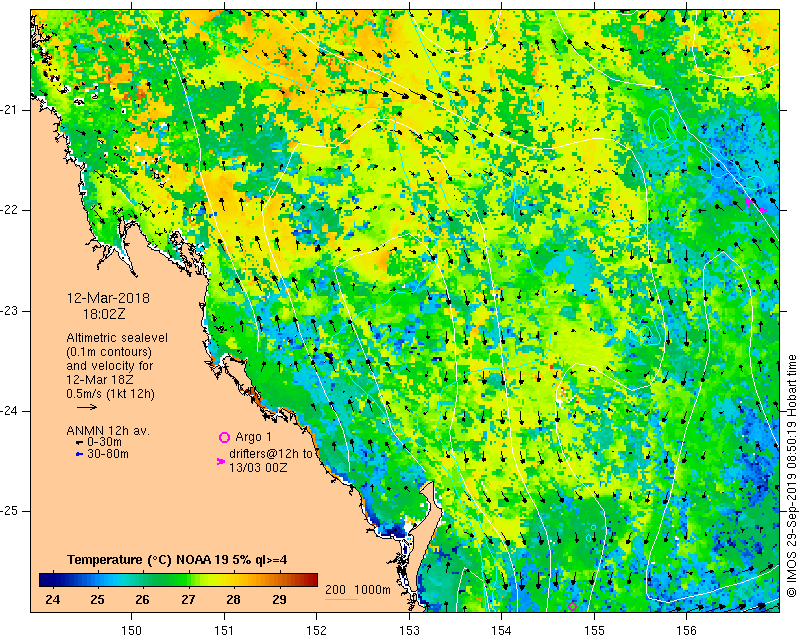This screenshot has width=800, height=640.
Task: Click the 200 depth contour label
Action: coord(335,590)
